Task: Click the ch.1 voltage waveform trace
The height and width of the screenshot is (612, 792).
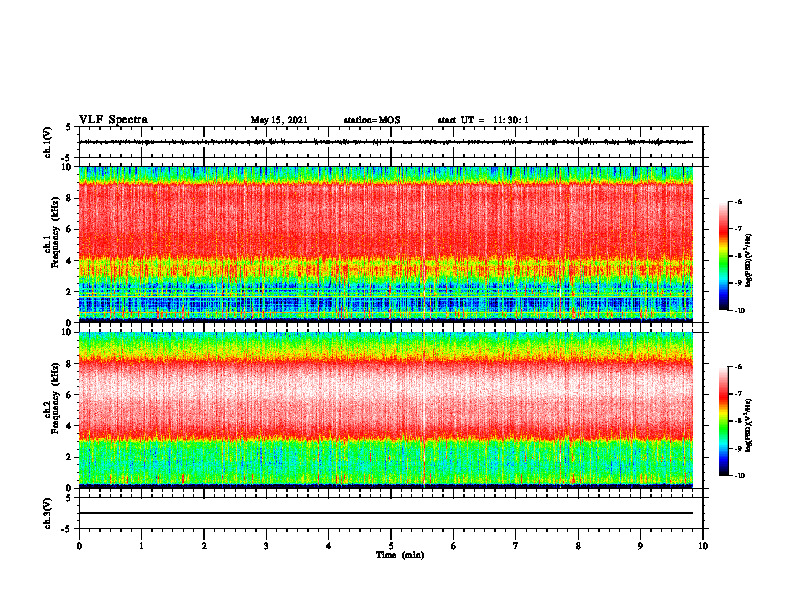Action: pos(386,142)
